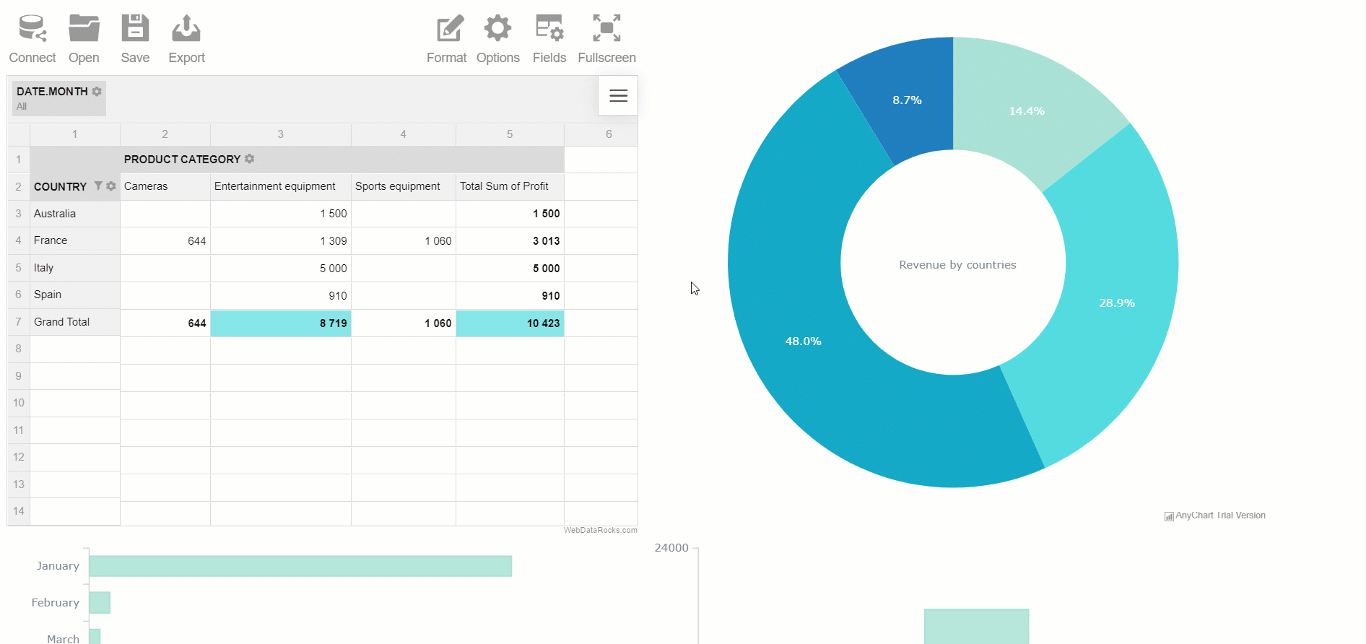Select the highlighted grand total 10 423
The height and width of the screenshot is (644, 1366).
click(510, 323)
